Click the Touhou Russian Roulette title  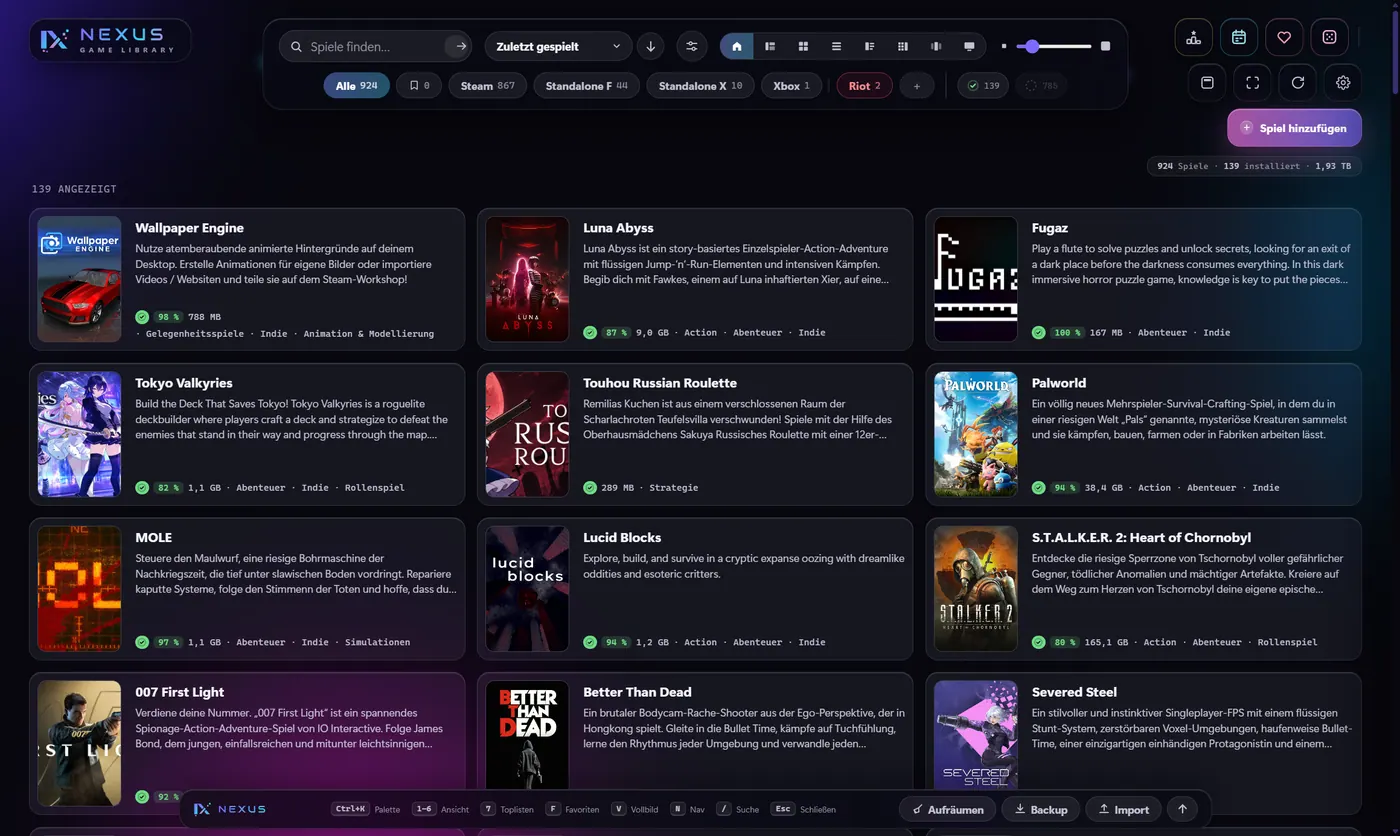click(x=660, y=383)
